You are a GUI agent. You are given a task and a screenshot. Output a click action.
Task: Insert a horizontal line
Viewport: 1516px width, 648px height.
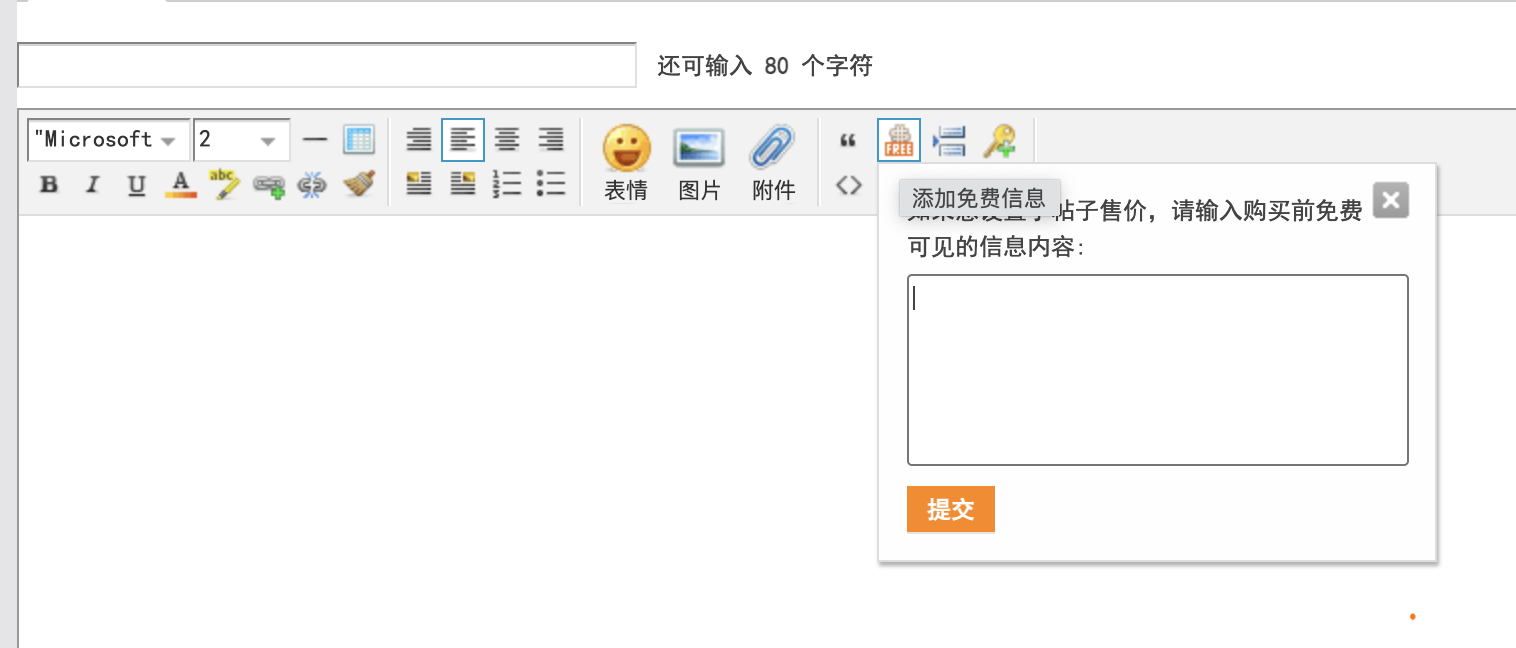tap(315, 139)
